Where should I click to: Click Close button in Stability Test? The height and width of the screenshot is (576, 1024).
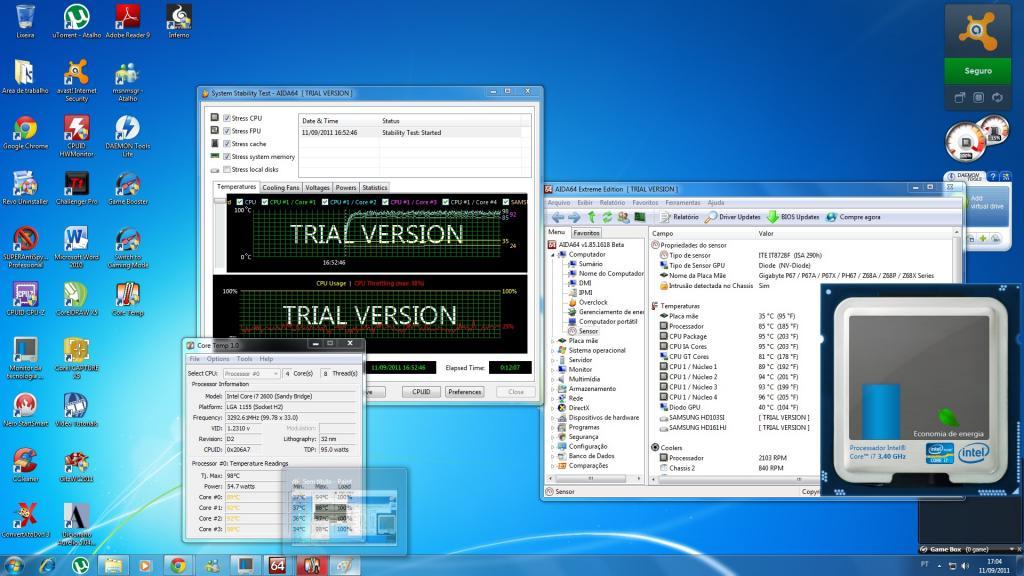tap(515, 392)
